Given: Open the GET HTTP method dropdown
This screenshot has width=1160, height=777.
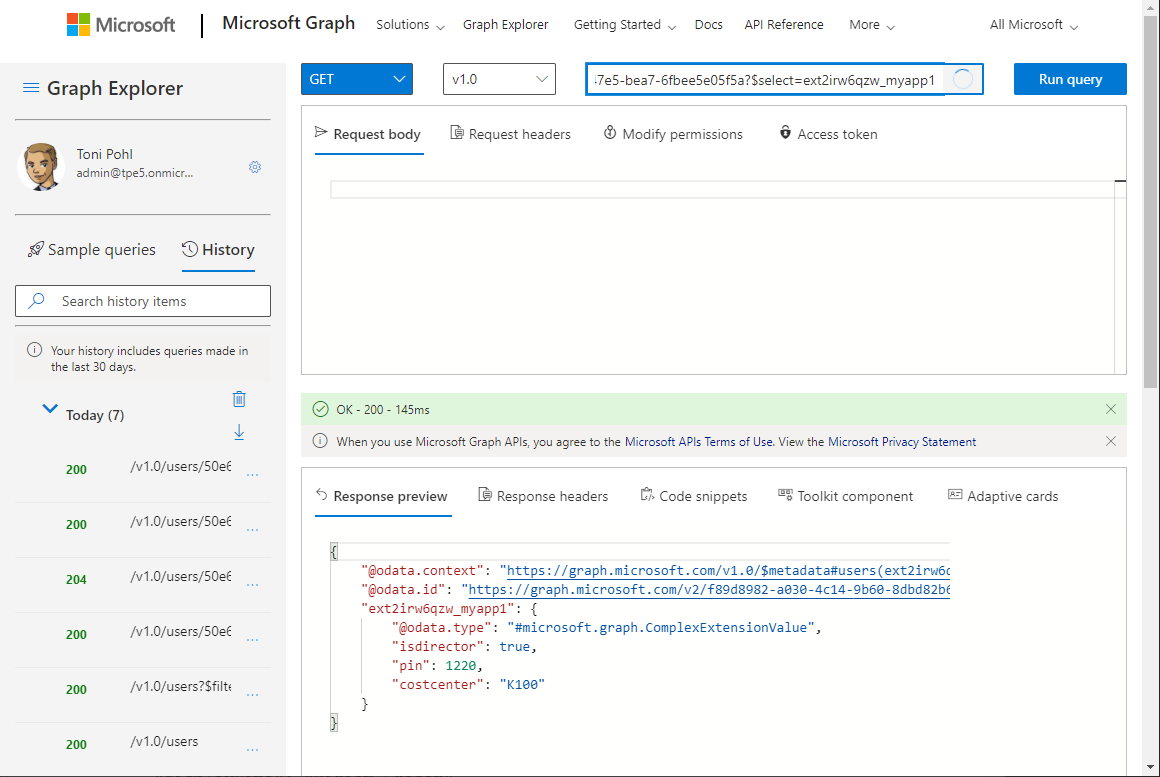Looking at the screenshot, I should point(356,79).
